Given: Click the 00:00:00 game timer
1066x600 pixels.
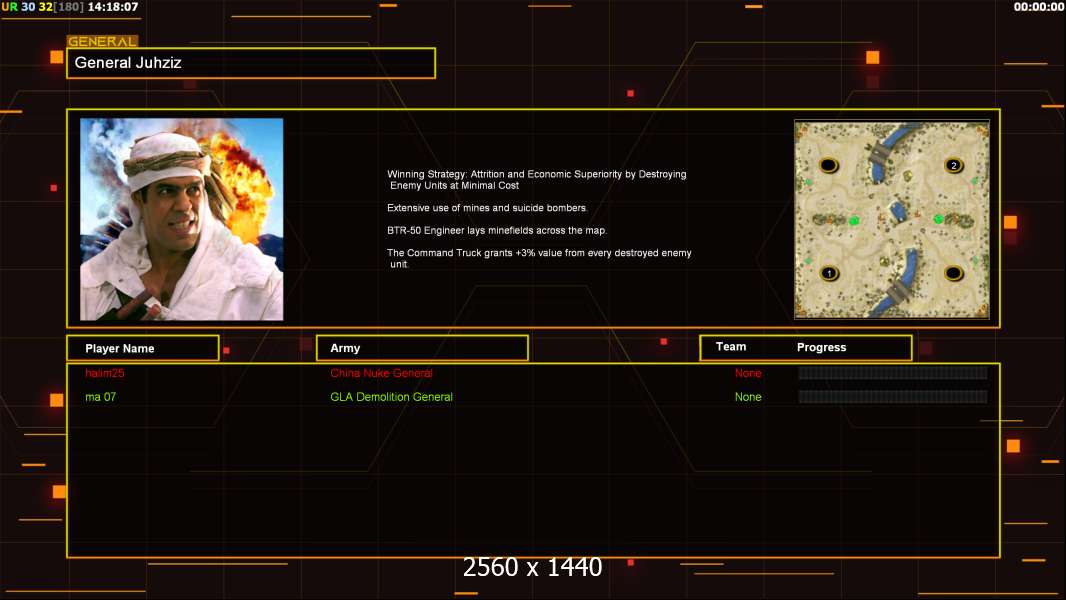Looking at the screenshot, I should pos(1038,7).
